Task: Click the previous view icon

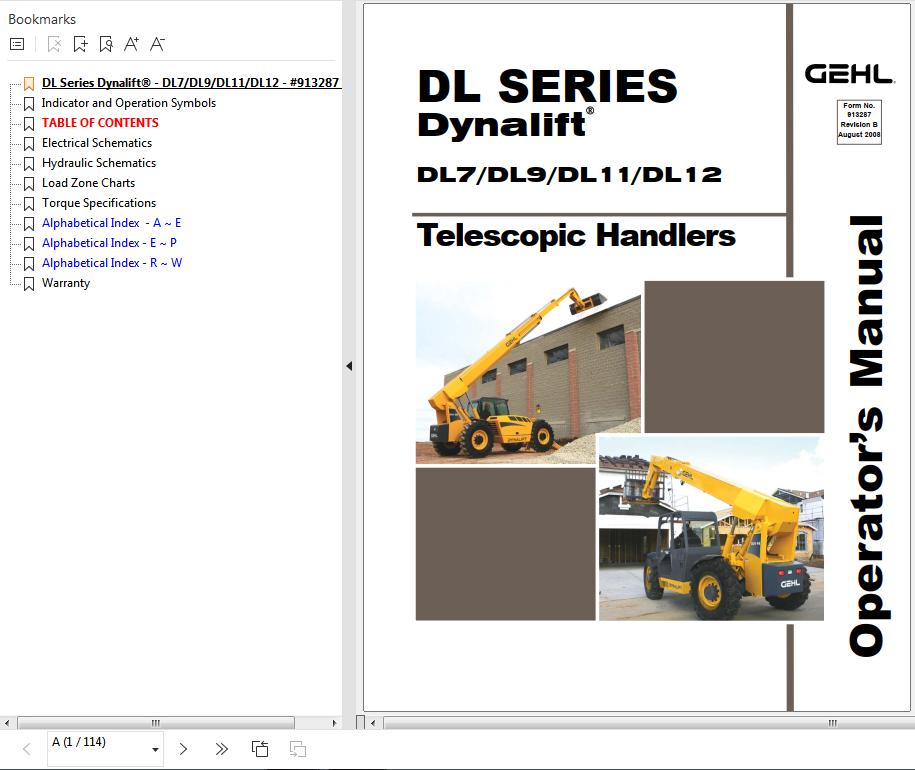Action: (260, 749)
